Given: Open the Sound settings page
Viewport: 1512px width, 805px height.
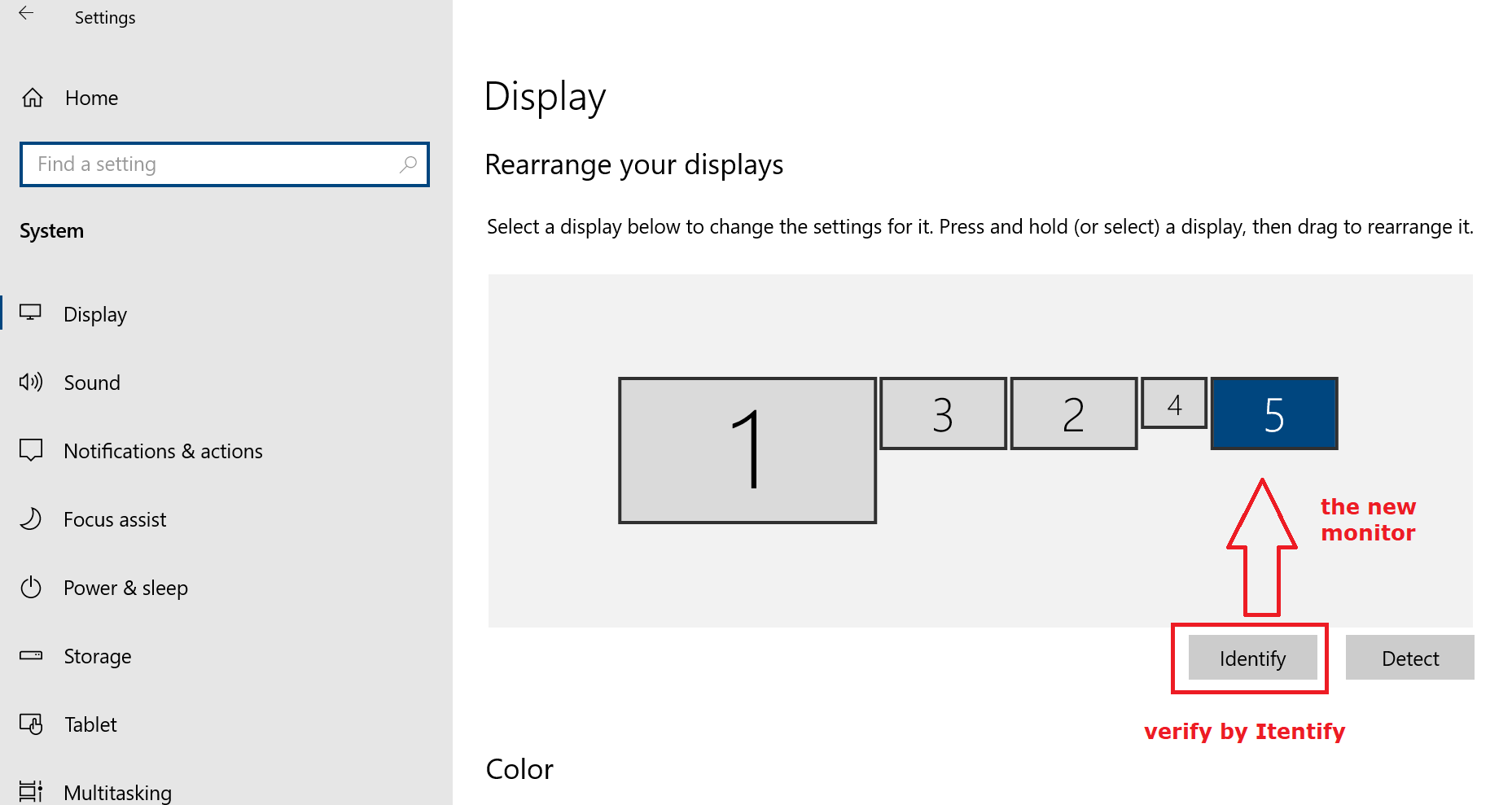Looking at the screenshot, I should pos(92,383).
